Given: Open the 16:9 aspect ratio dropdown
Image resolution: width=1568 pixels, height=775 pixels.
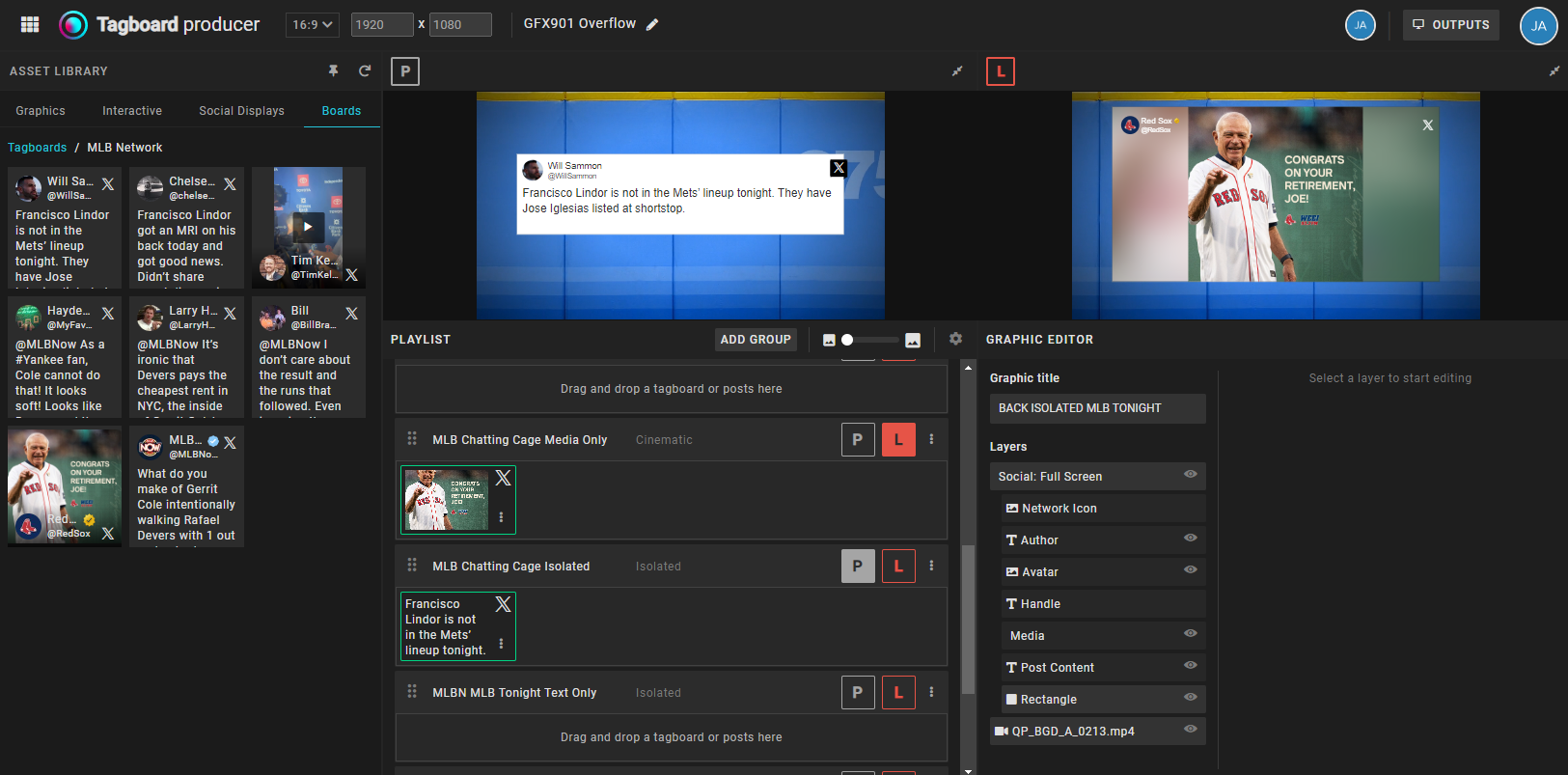Looking at the screenshot, I should point(312,24).
